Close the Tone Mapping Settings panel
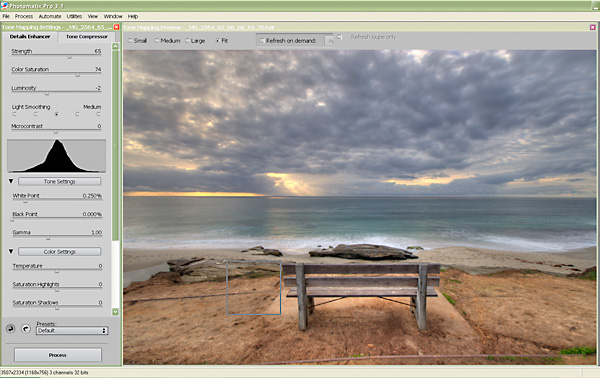 116,27
